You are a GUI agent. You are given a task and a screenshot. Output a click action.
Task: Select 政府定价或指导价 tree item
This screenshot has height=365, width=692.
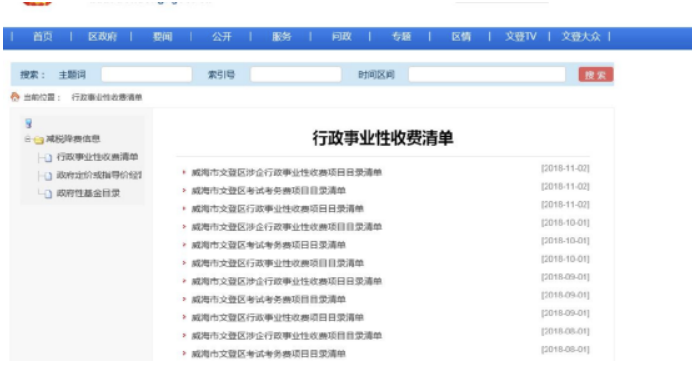99,175
